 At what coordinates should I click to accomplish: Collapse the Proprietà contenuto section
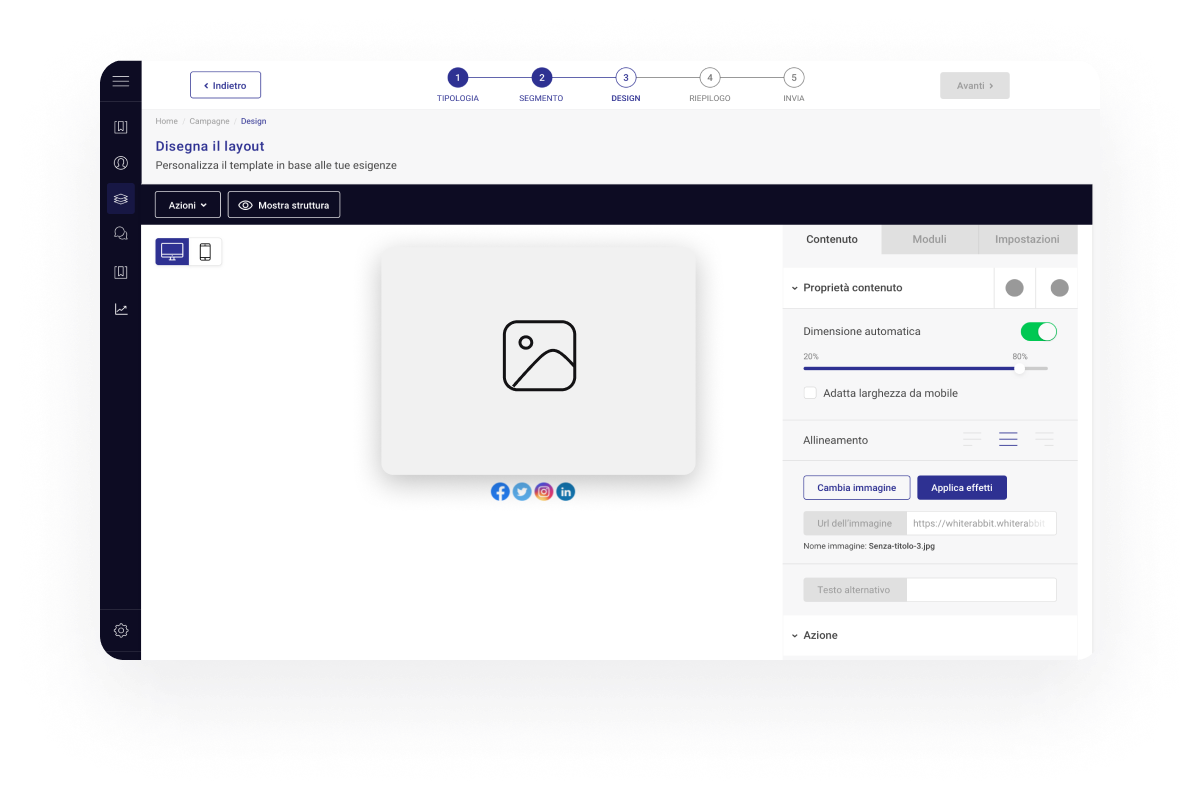[795, 288]
